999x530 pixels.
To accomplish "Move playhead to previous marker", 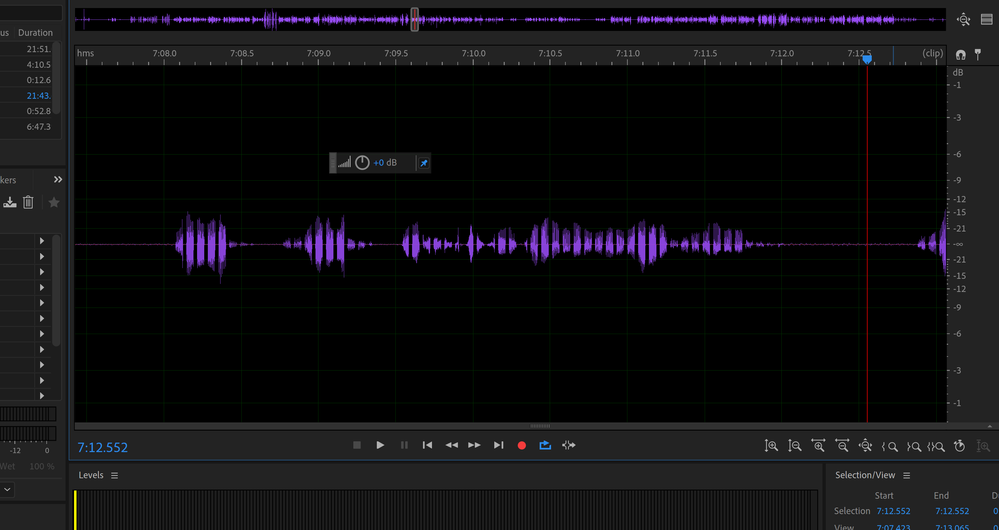I will 428,445.
